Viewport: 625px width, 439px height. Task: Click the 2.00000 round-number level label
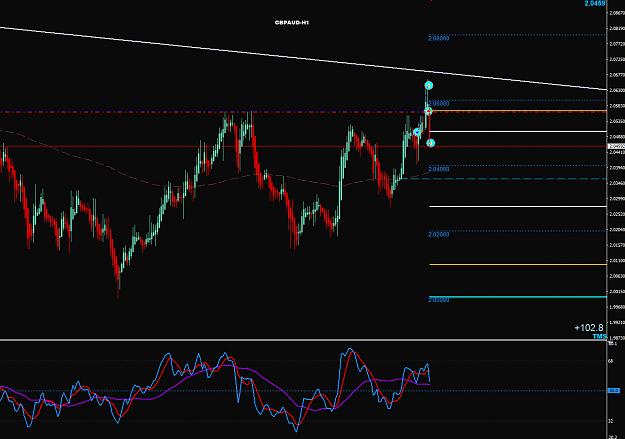tap(439, 300)
